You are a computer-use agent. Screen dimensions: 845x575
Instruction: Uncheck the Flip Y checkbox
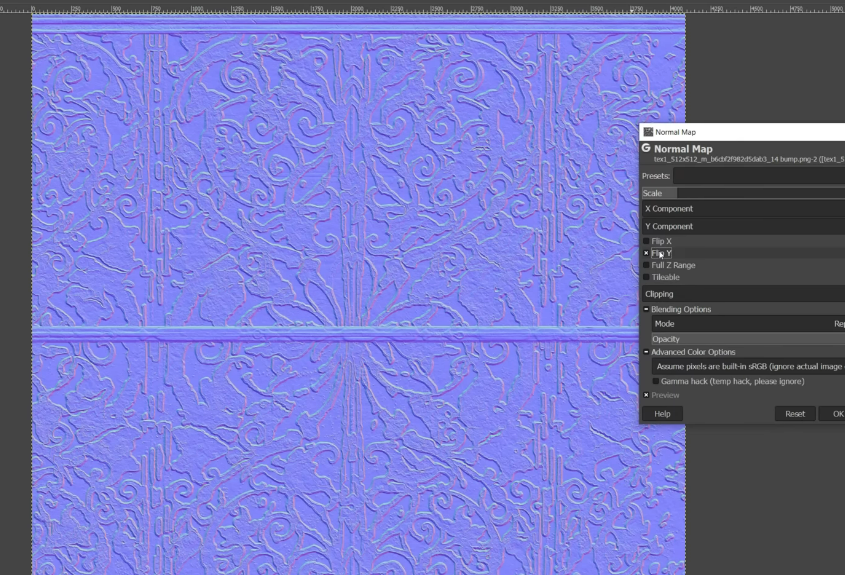click(x=646, y=253)
